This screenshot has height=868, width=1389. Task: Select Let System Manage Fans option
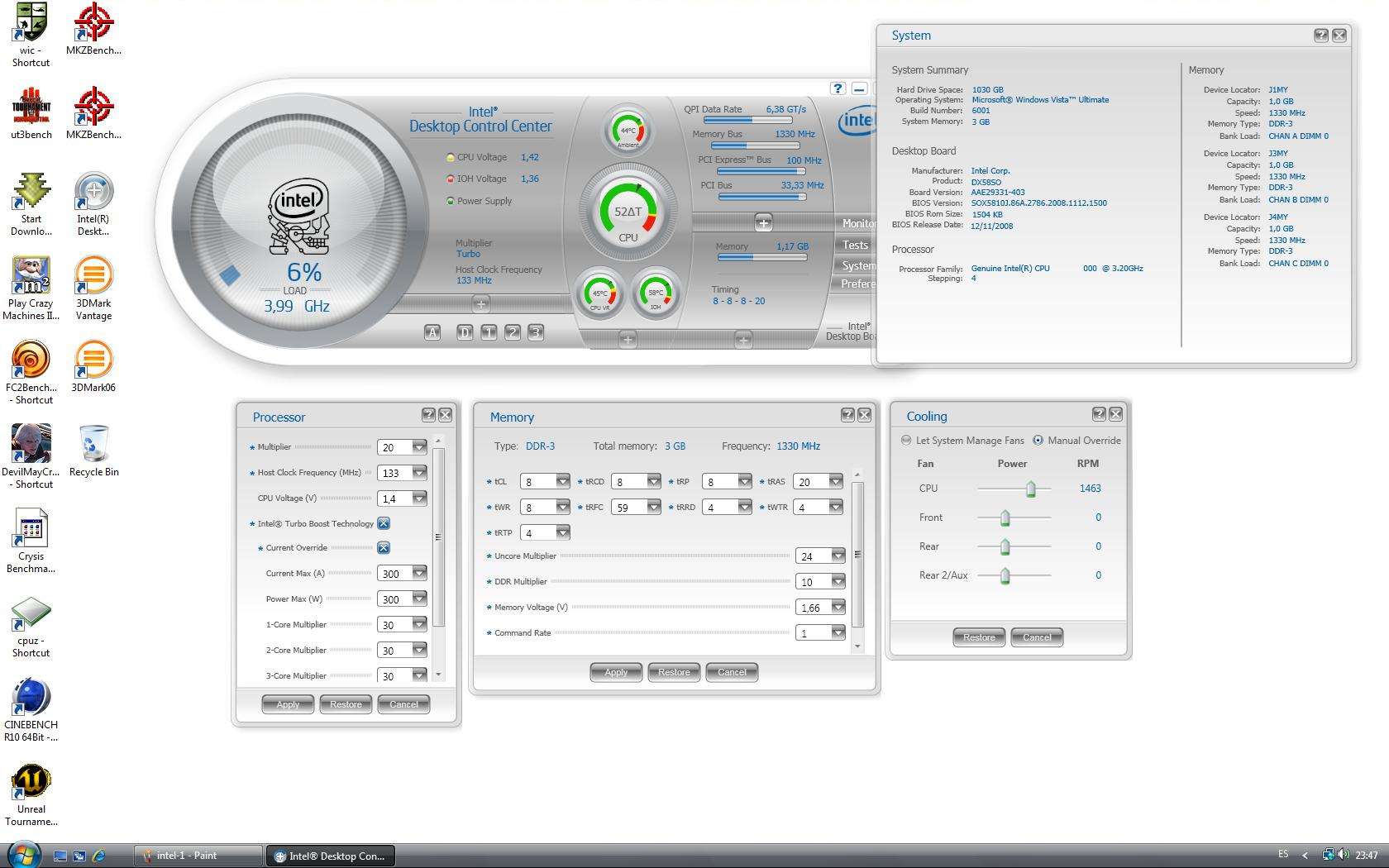(x=907, y=441)
